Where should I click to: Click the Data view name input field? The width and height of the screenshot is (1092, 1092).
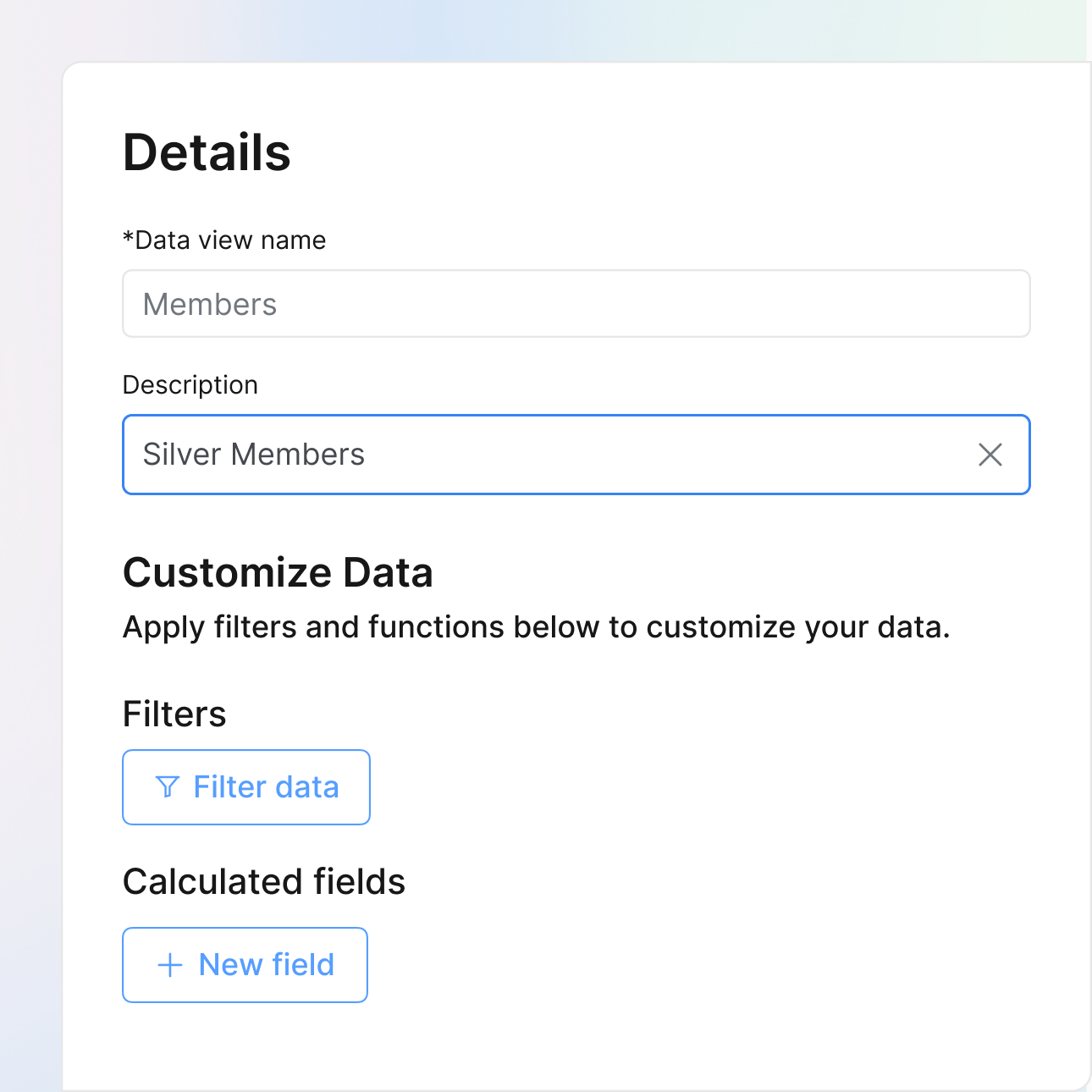[576, 303]
